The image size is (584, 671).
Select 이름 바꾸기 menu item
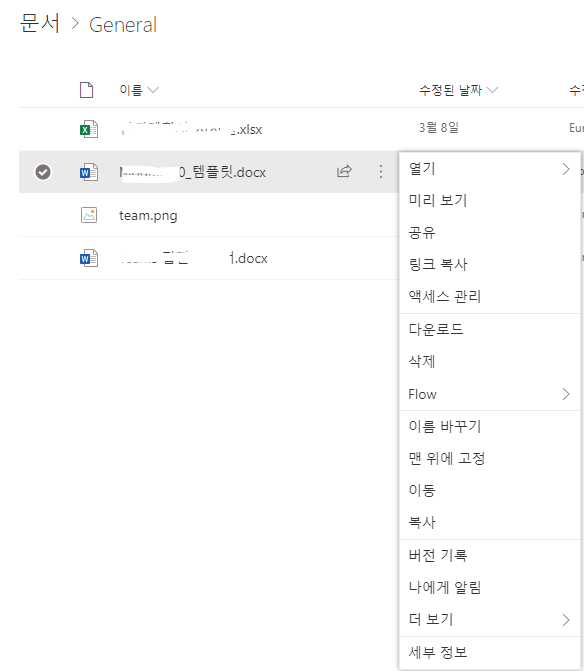490,426
